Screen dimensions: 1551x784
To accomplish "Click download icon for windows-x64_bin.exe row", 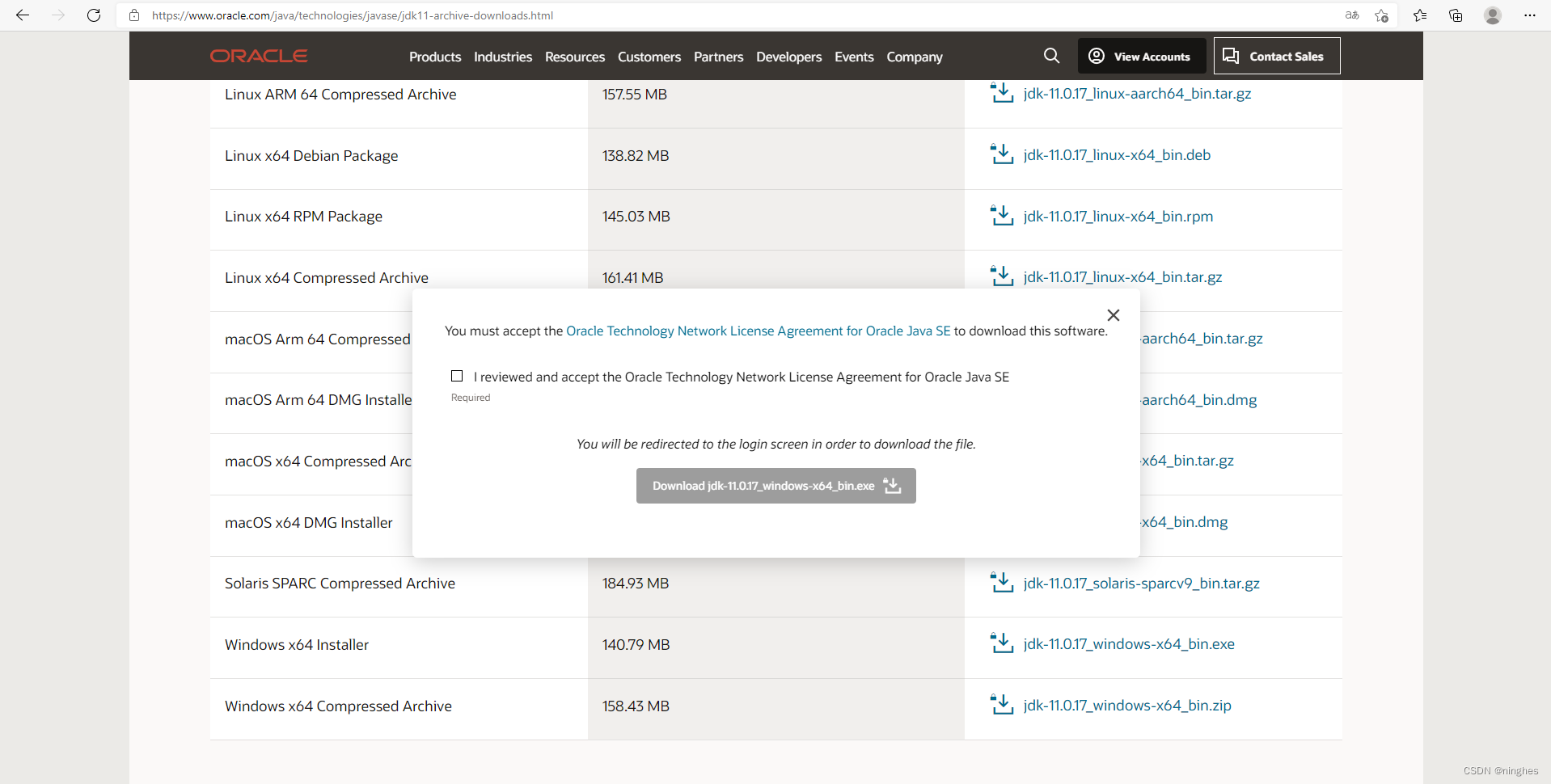I will tap(1002, 643).
